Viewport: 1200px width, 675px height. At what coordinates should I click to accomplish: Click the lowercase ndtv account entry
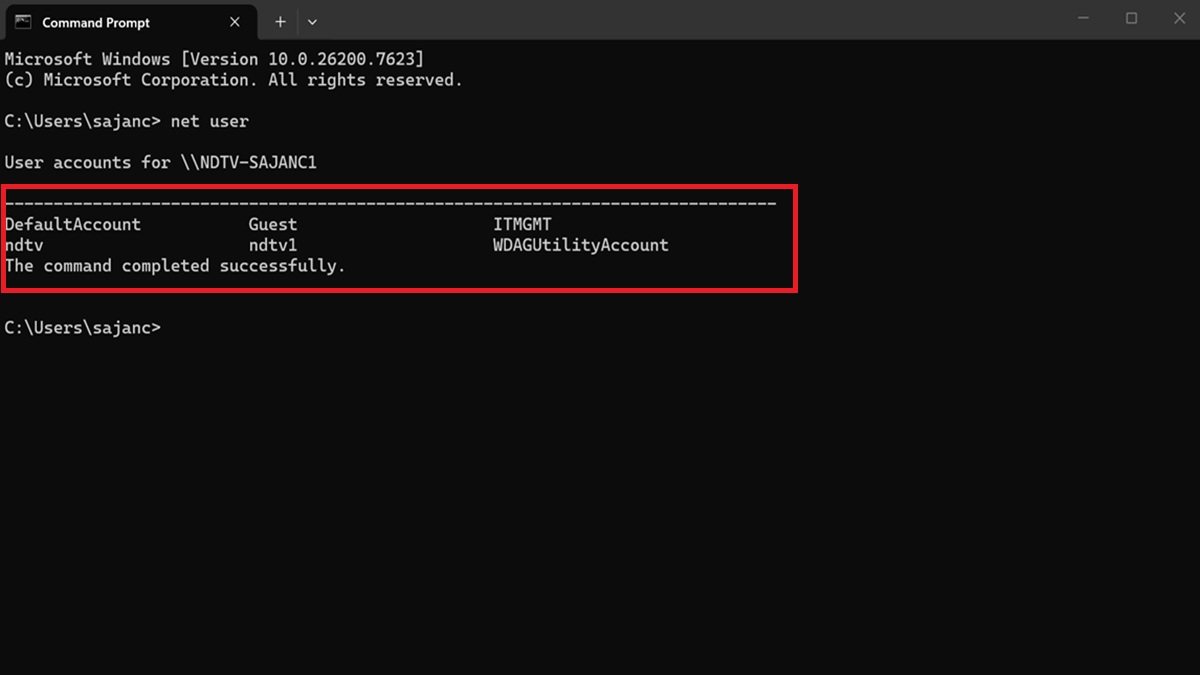(x=24, y=245)
